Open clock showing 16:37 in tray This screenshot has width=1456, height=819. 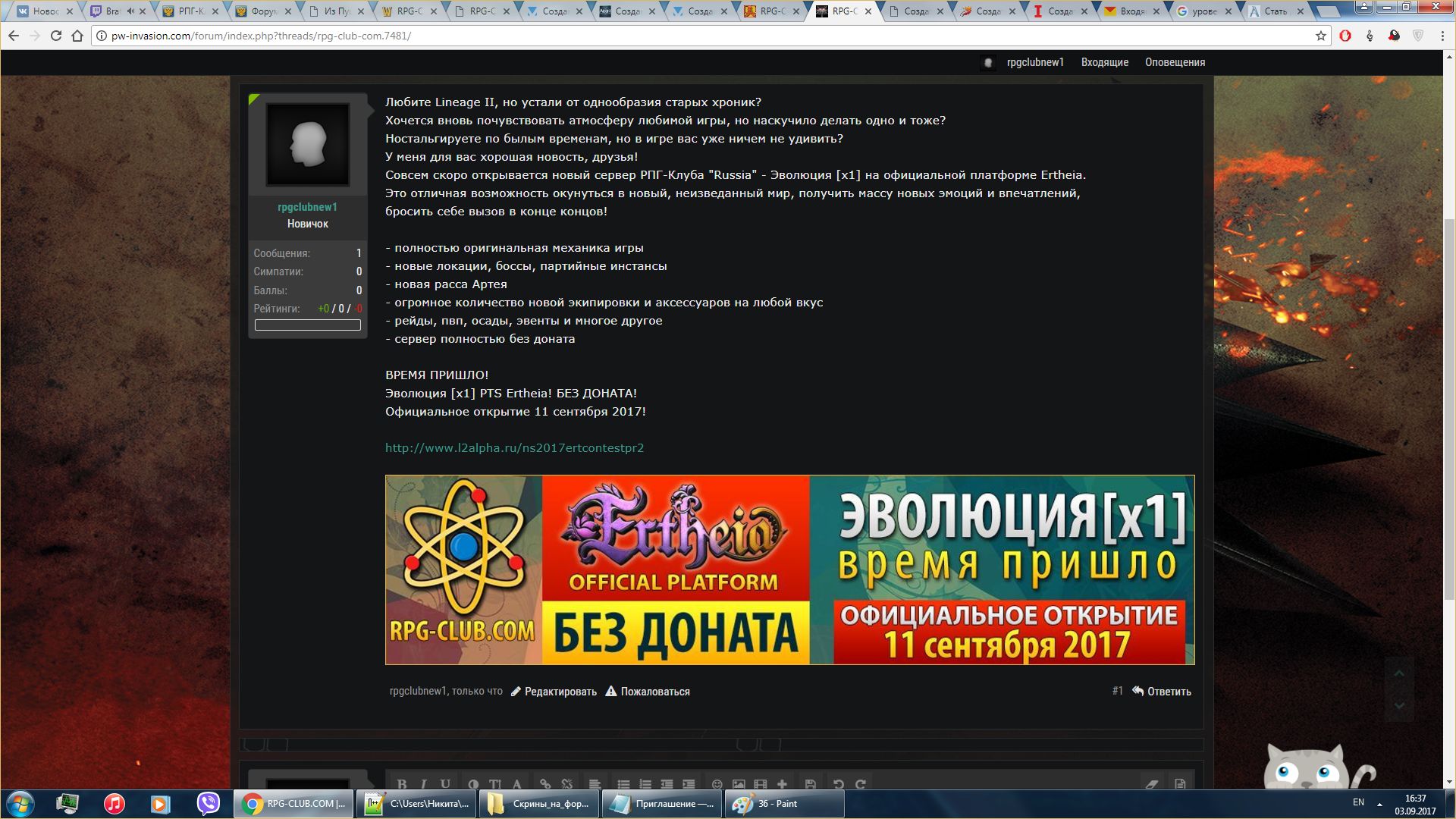pyautogui.click(x=1415, y=804)
